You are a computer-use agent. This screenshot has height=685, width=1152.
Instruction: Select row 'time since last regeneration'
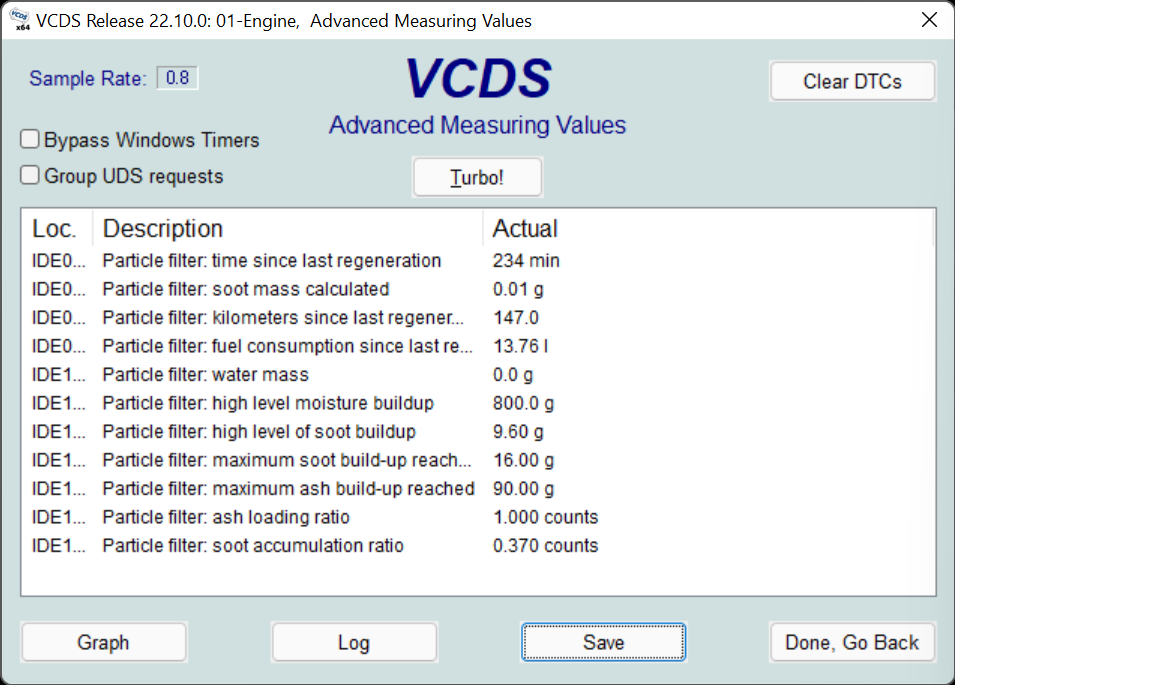click(478, 261)
